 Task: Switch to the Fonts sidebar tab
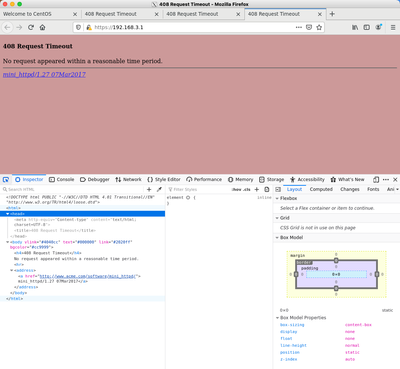(x=373, y=189)
